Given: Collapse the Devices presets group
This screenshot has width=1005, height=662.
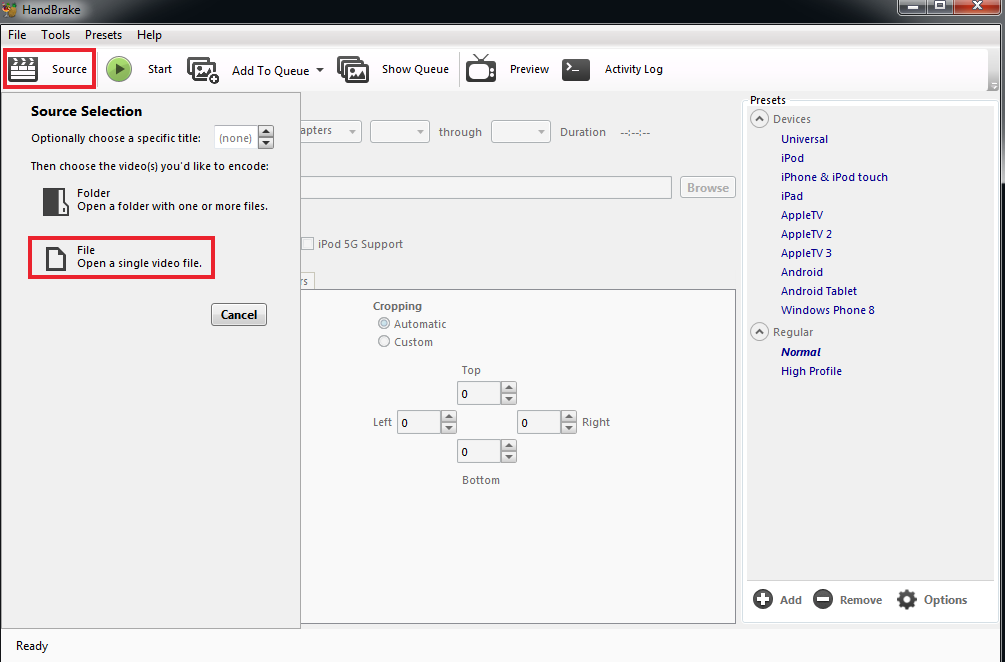Looking at the screenshot, I should (760, 119).
